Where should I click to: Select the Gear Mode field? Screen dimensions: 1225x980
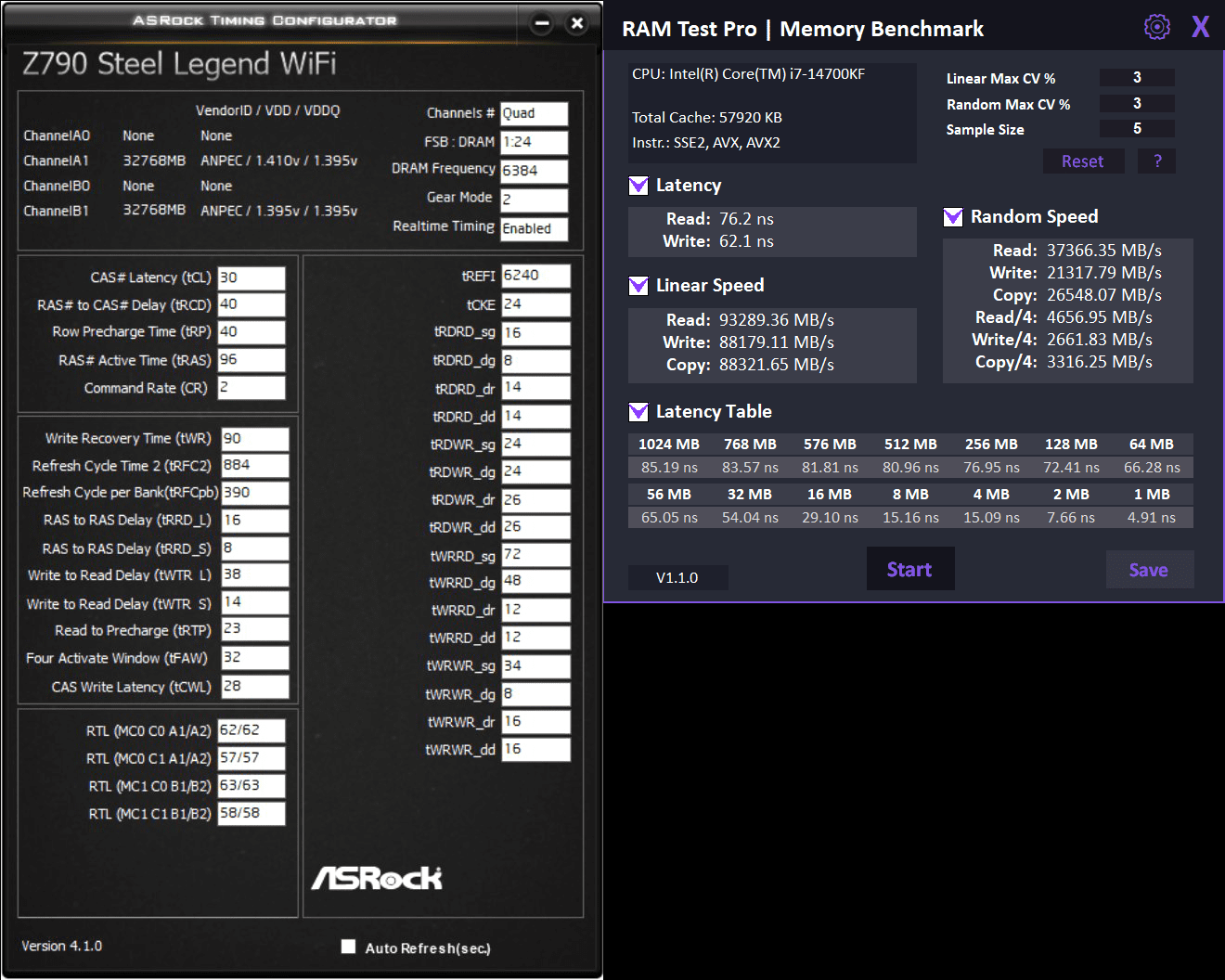(x=534, y=200)
